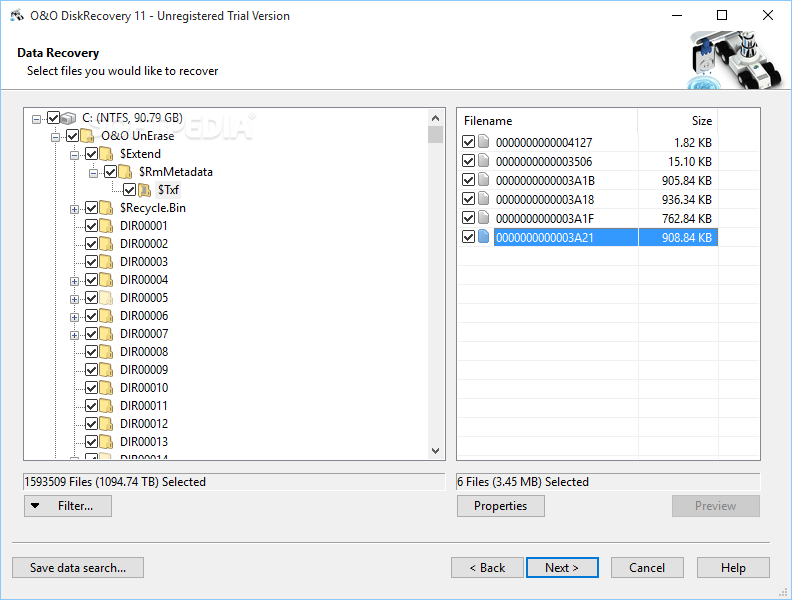Expand the DIR00004 folder node
This screenshot has width=792, height=600.
point(74,281)
